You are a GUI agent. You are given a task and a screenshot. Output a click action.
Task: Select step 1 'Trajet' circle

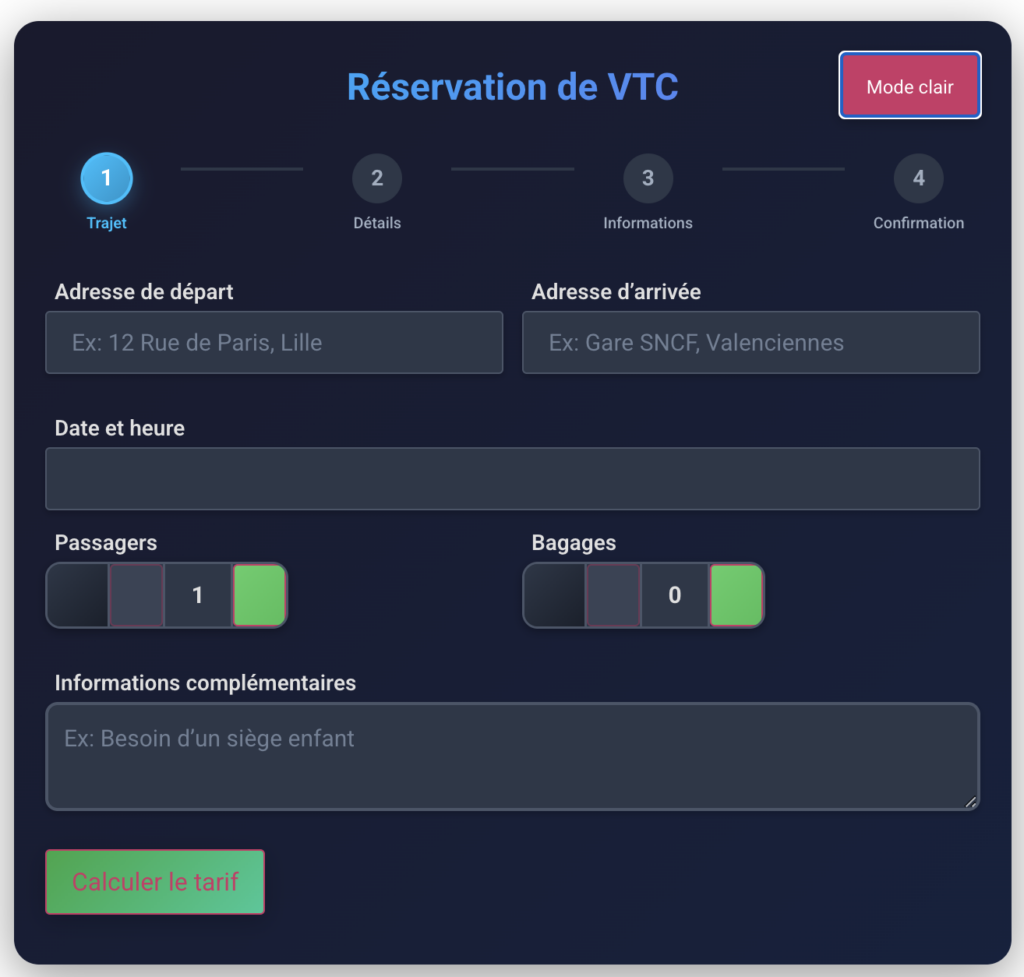(x=106, y=178)
